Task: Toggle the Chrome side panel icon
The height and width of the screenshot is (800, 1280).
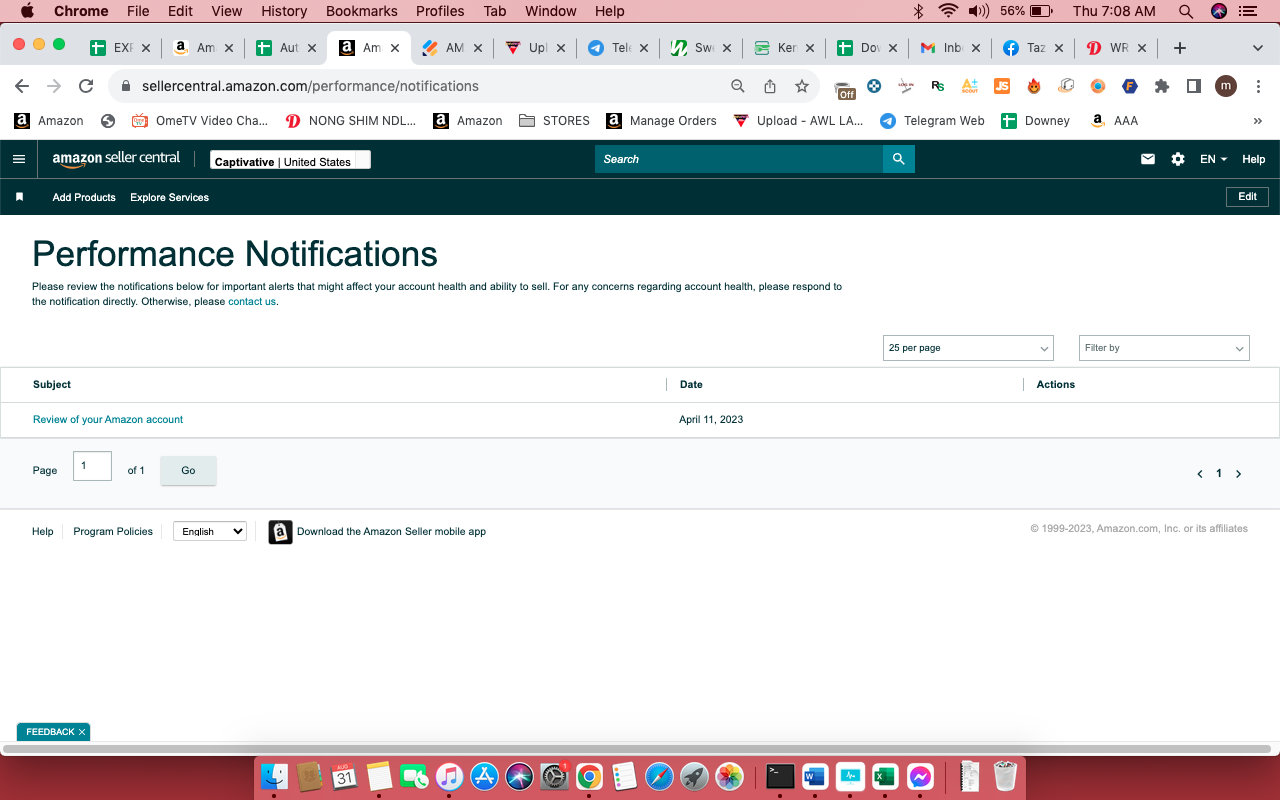Action: point(1194,86)
